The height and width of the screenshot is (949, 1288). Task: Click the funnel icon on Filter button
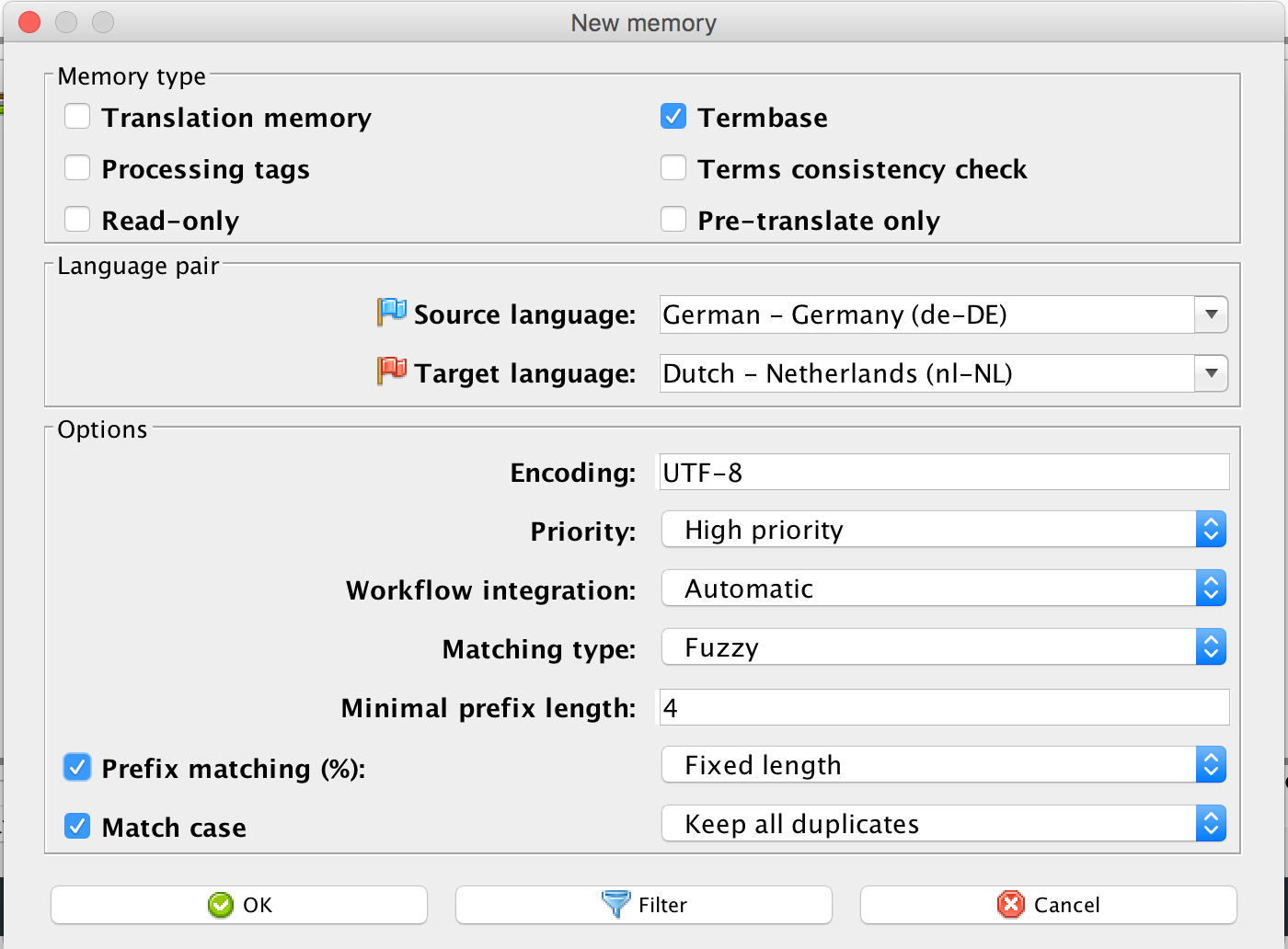pos(615,904)
